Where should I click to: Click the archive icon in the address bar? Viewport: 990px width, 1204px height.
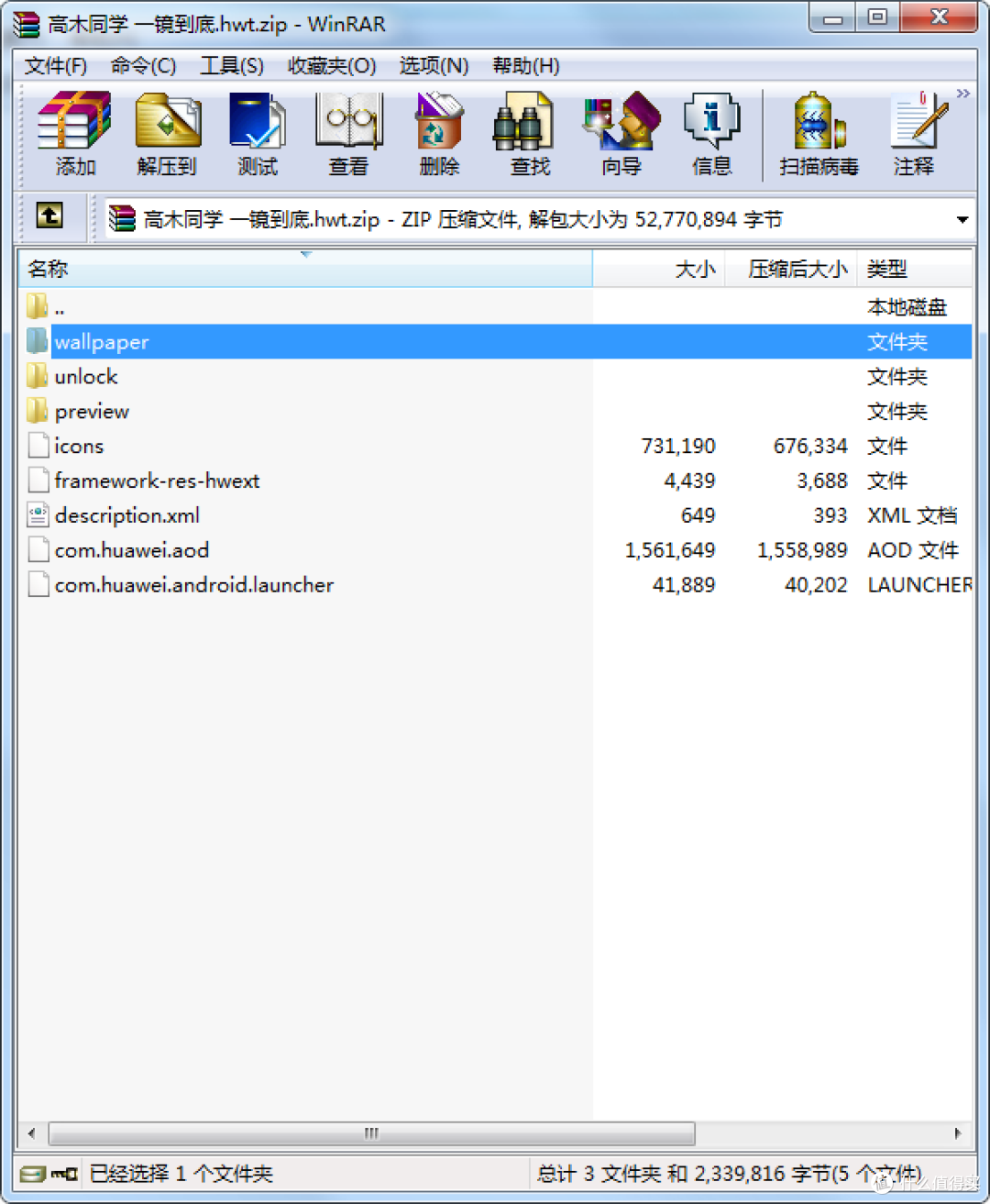[122, 218]
